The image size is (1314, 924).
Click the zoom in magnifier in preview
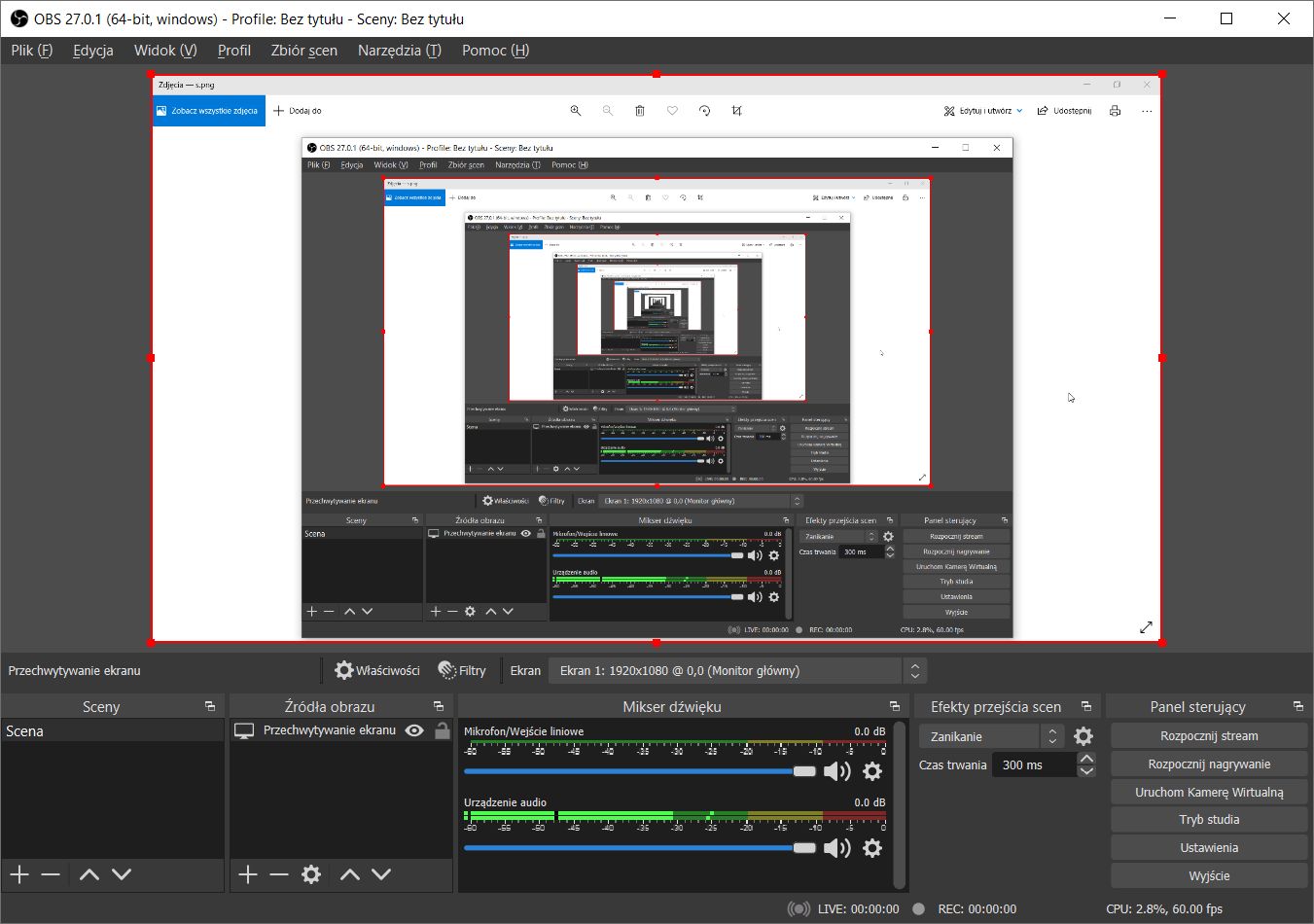tap(576, 111)
